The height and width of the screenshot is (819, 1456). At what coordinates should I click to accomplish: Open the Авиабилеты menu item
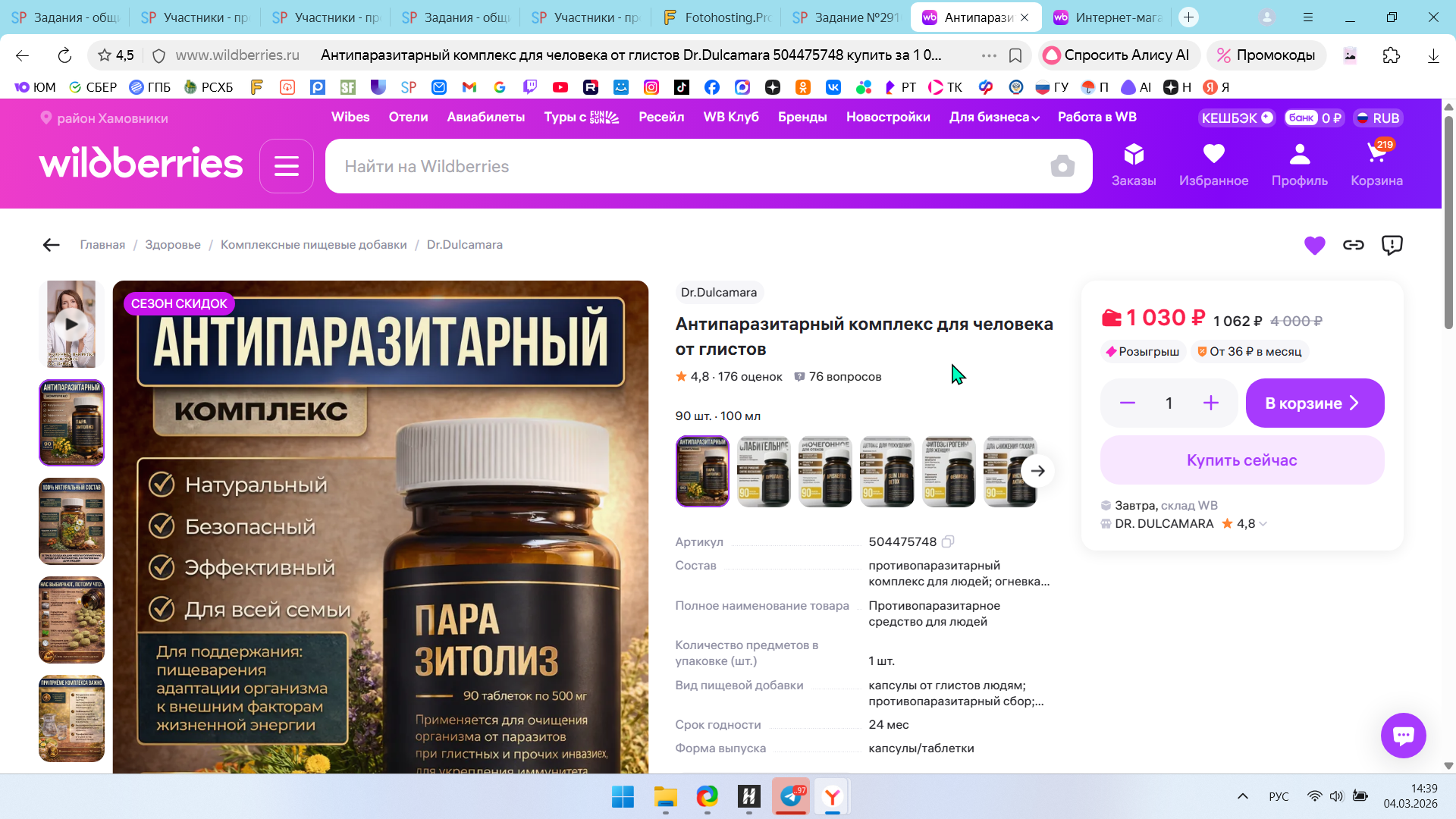coord(485,118)
